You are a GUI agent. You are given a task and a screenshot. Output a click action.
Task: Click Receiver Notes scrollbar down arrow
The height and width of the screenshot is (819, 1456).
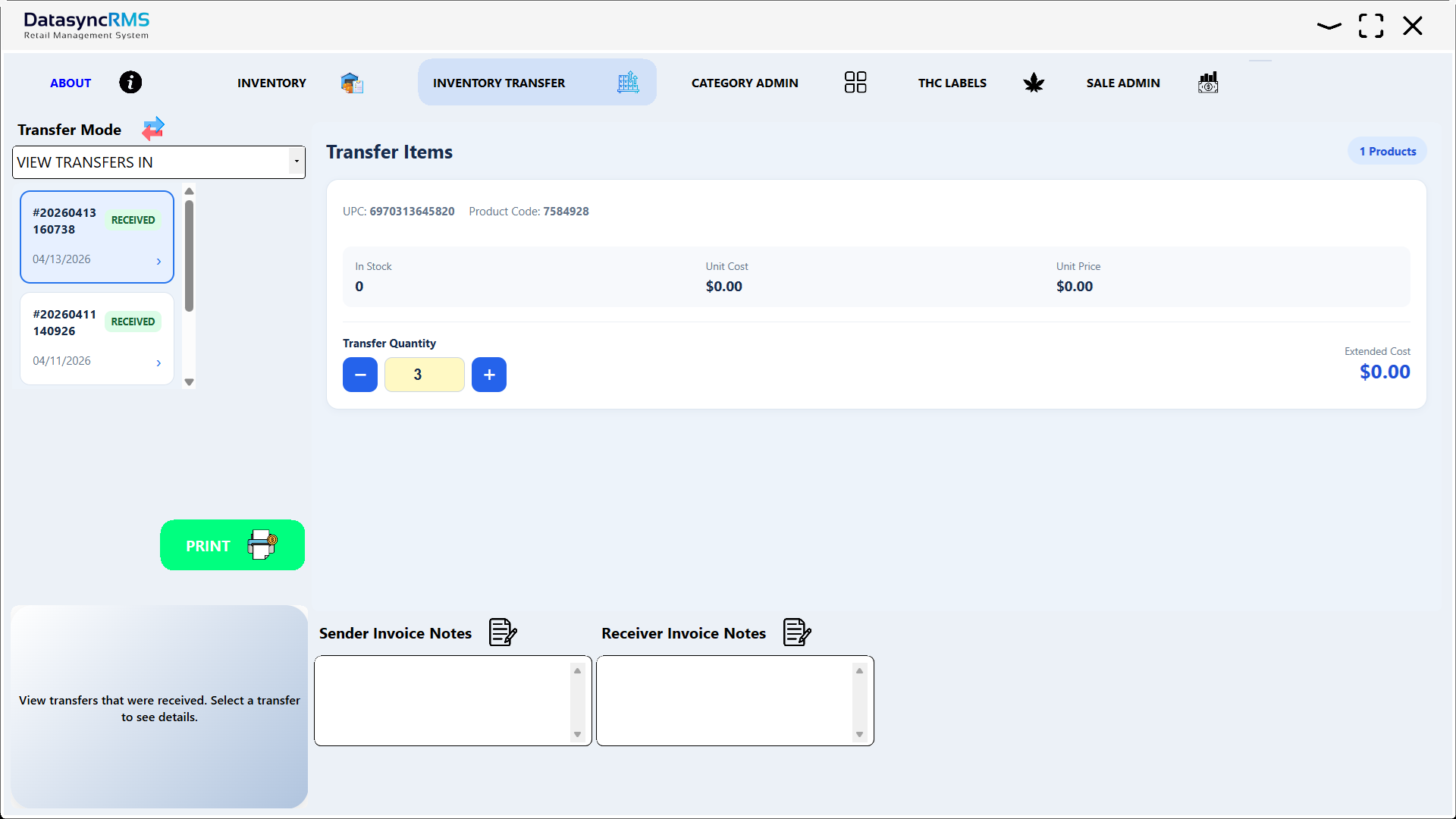[860, 734]
